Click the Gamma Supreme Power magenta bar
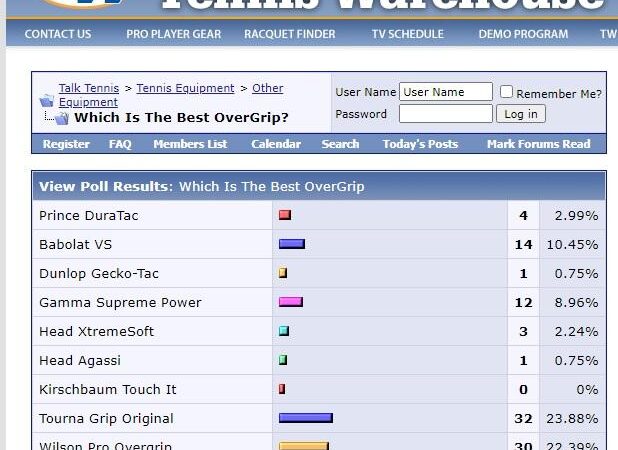Screen dimensions: 618x450 pos(290,302)
